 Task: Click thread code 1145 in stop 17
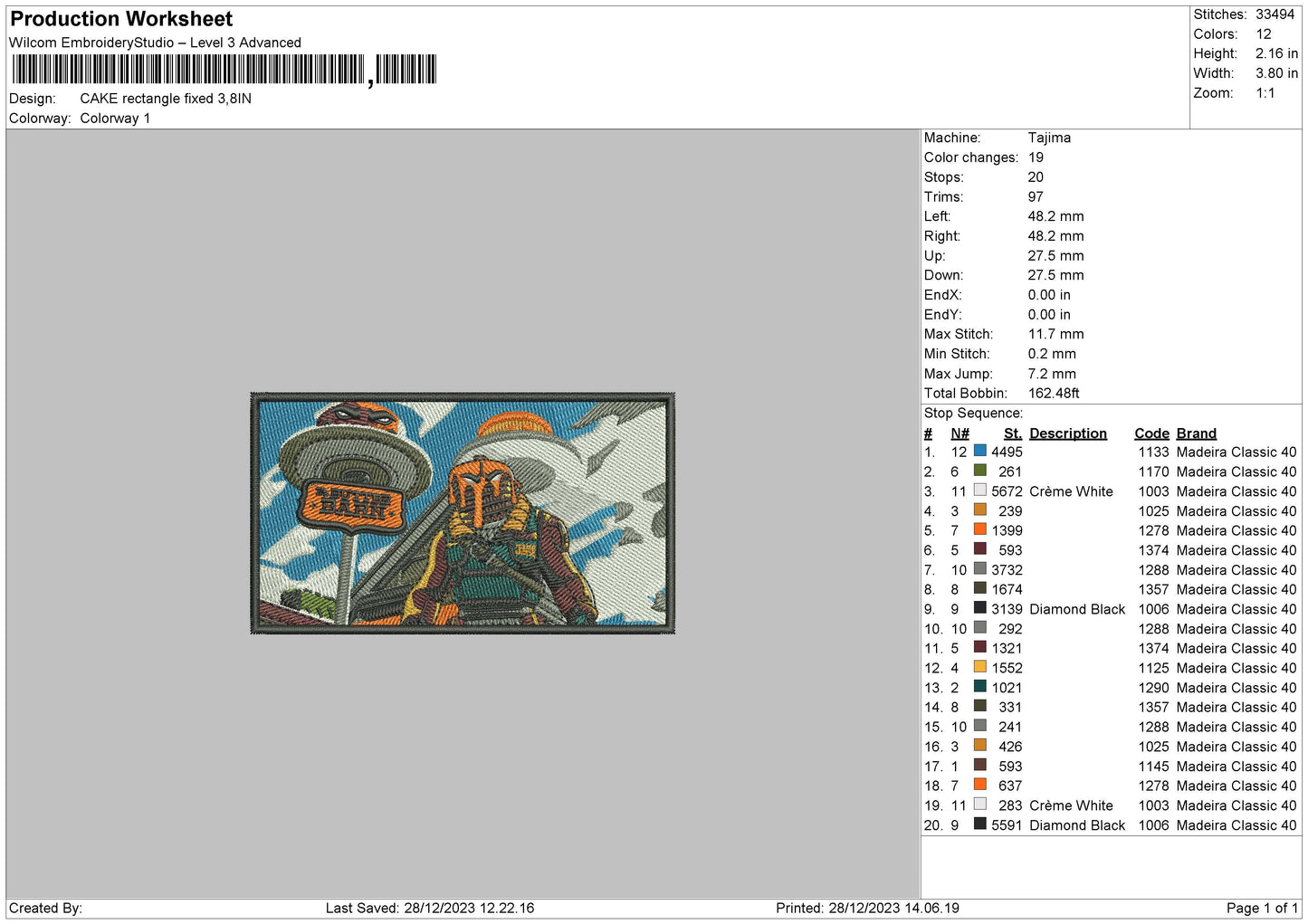1153,767
